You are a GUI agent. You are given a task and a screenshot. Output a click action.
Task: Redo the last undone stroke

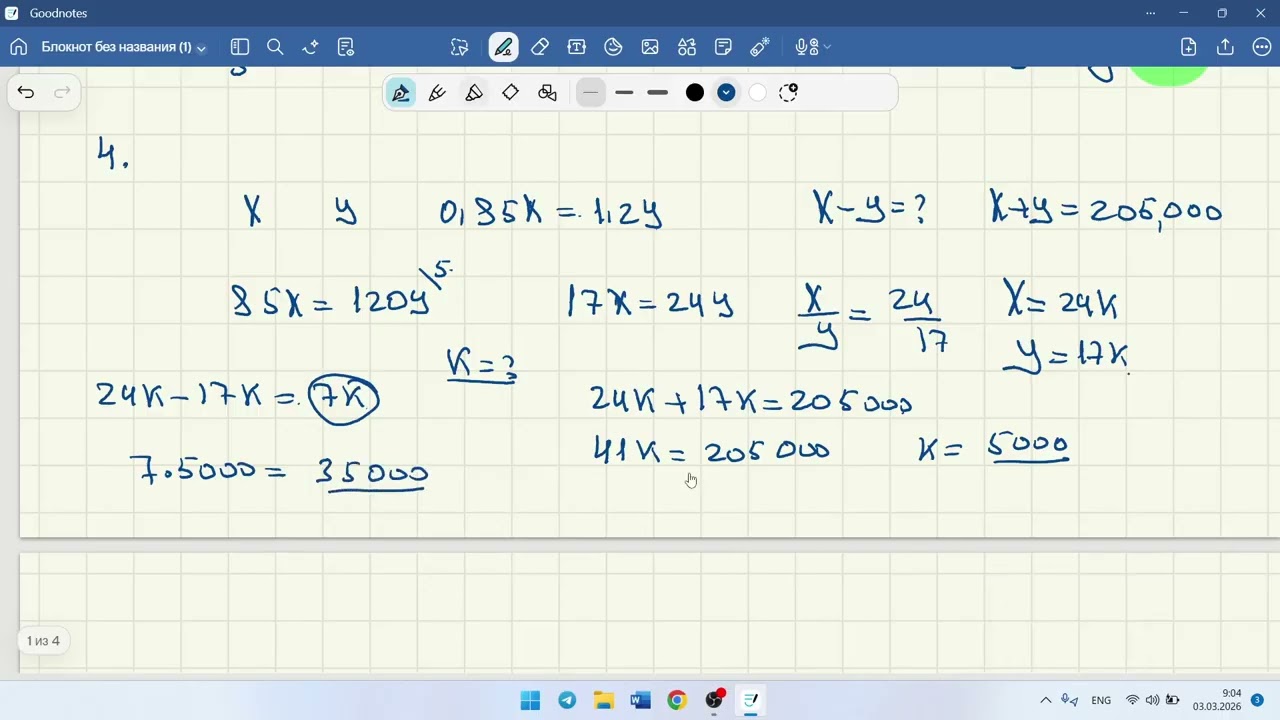click(62, 93)
